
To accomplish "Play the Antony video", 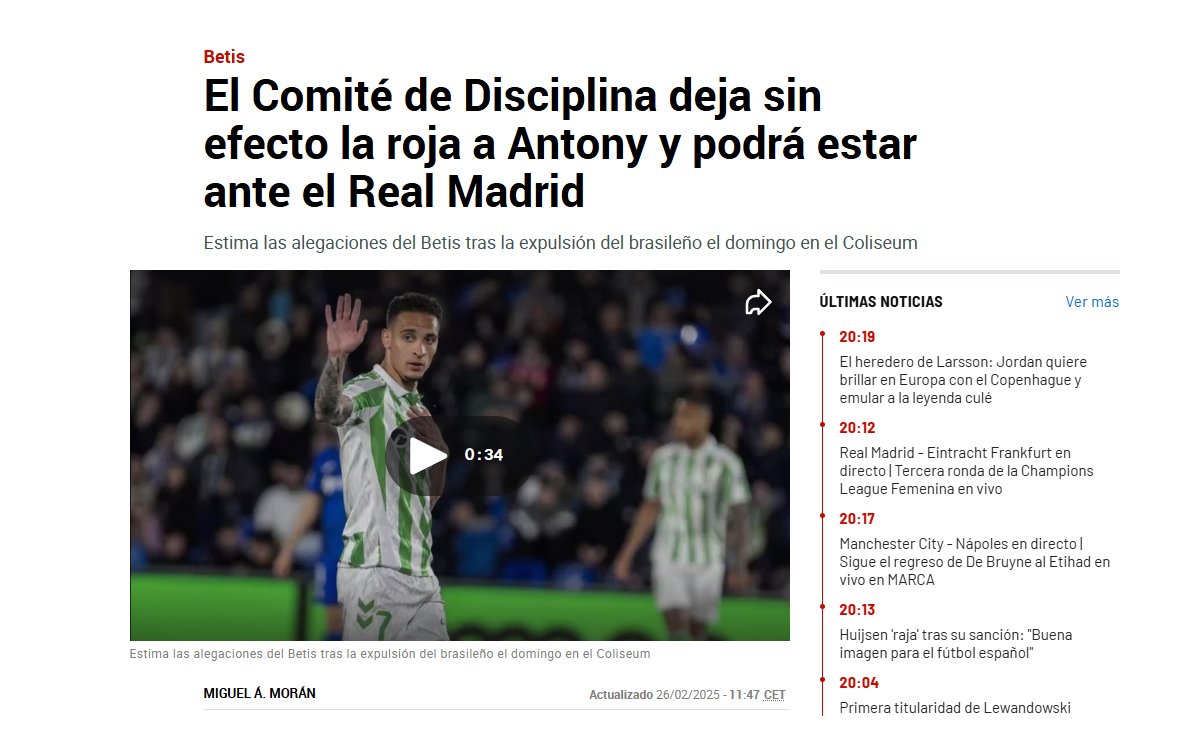I will (428, 456).
